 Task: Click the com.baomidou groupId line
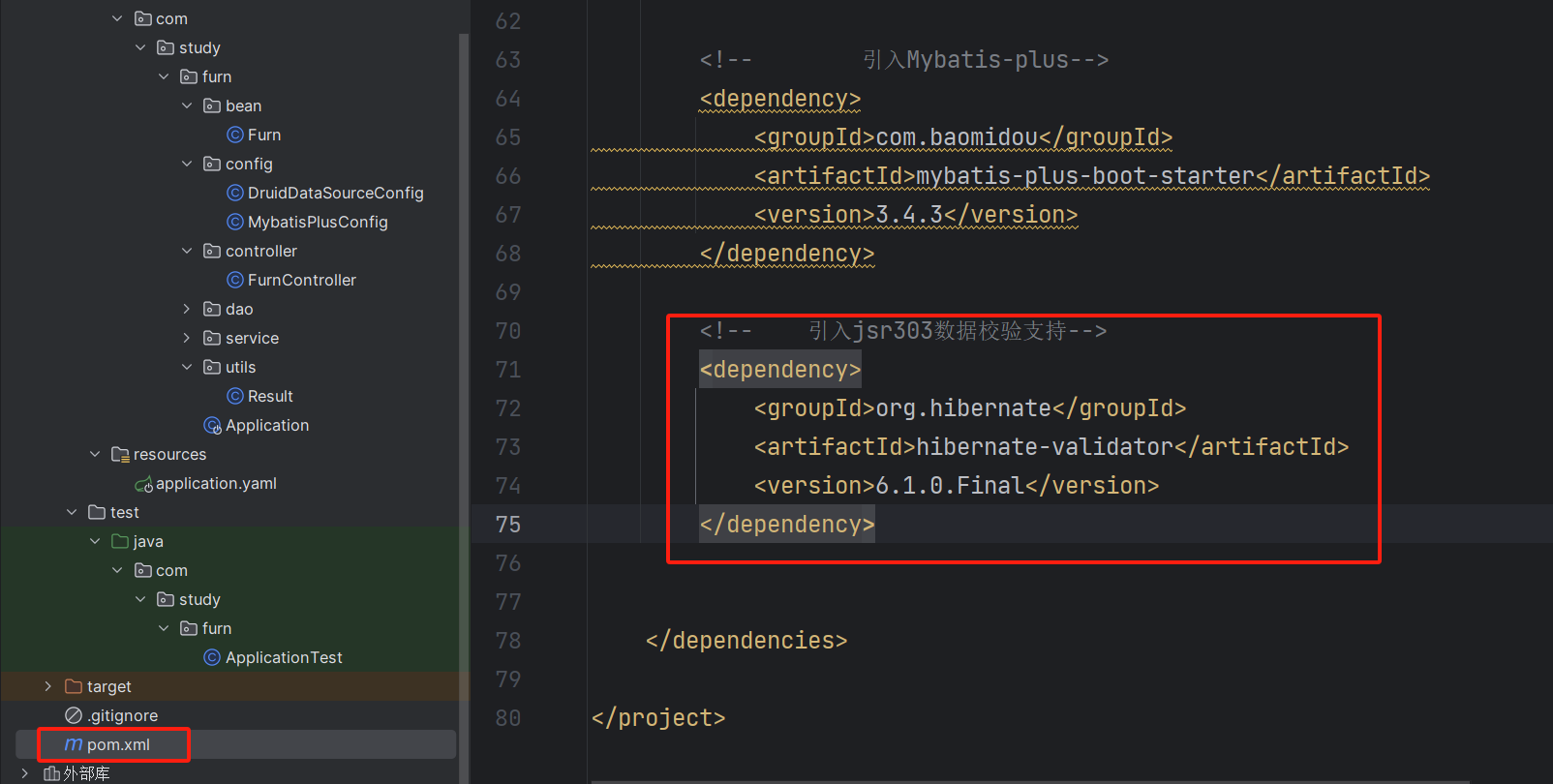pos(963,137)
